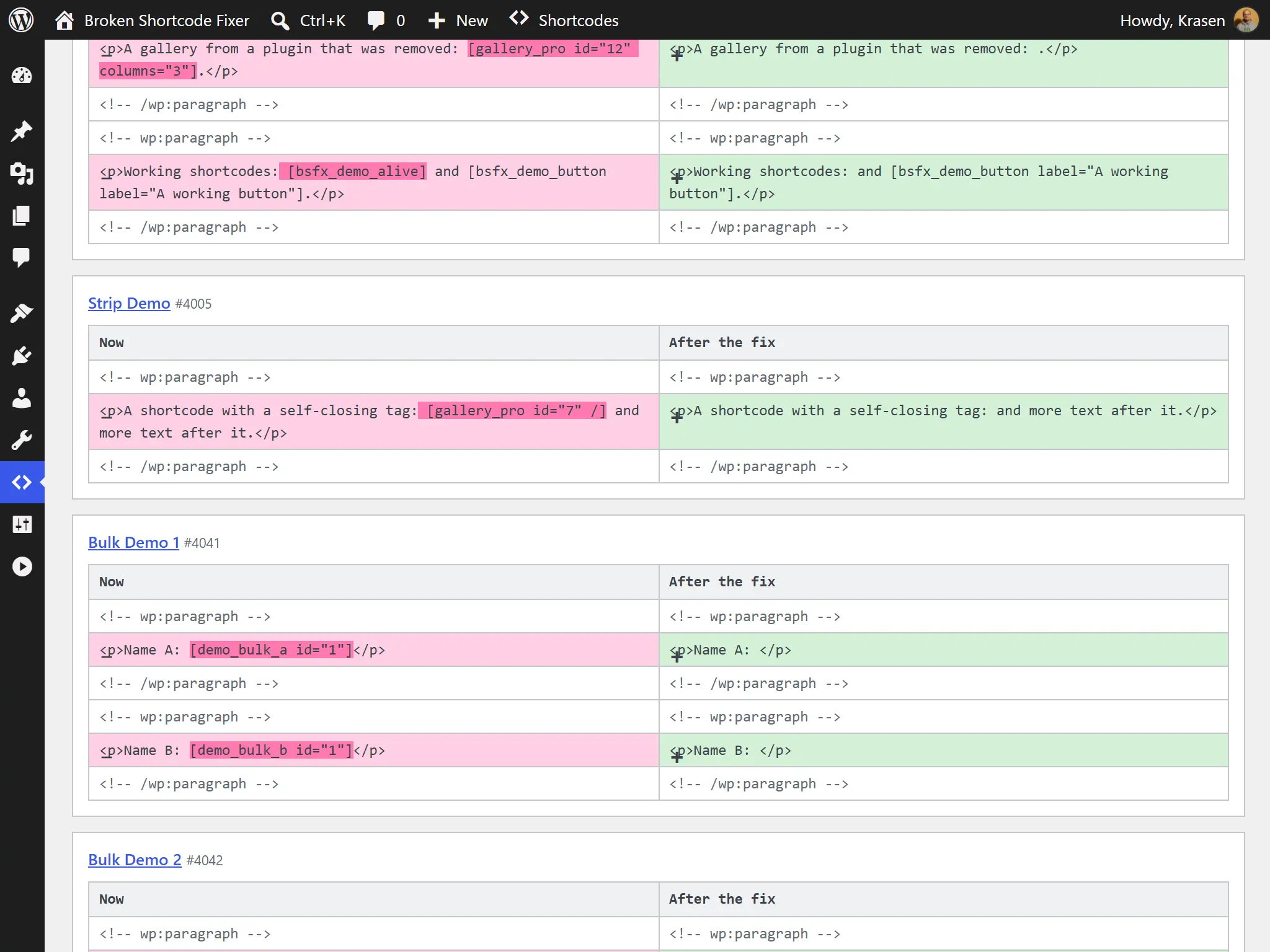Image resolution: width=1270 pixels, height=952 pixels.
Task: Open the Pages sidebar icon
Action: [22, 216]
